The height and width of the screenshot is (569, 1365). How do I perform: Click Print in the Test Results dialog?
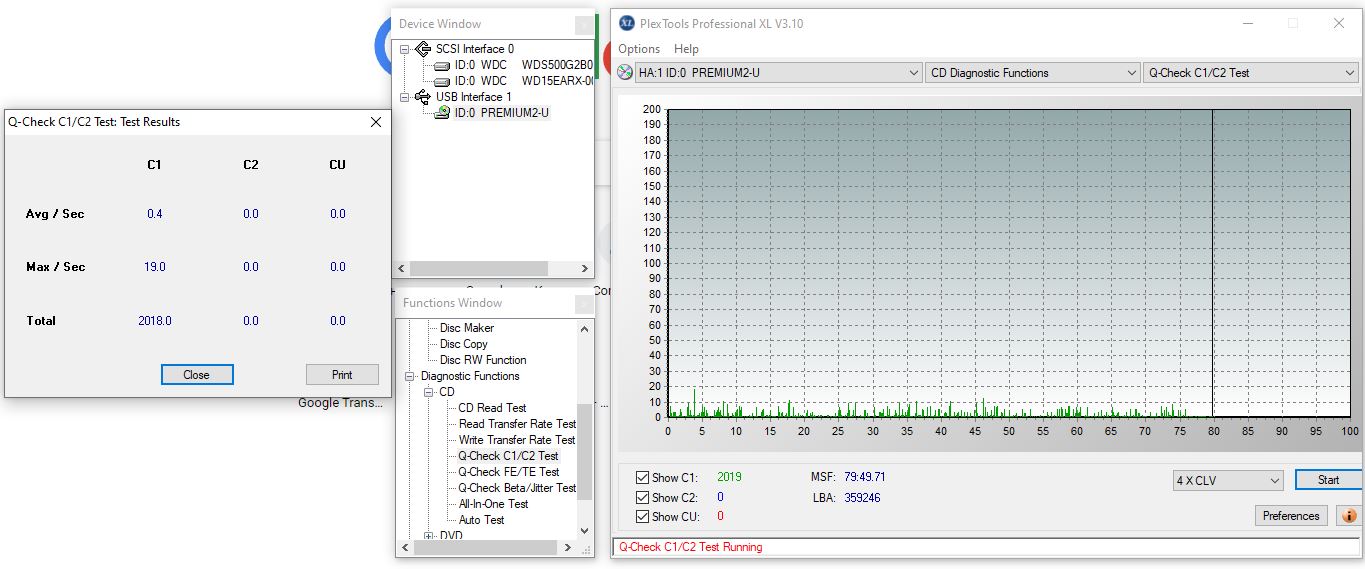point(342,375)
